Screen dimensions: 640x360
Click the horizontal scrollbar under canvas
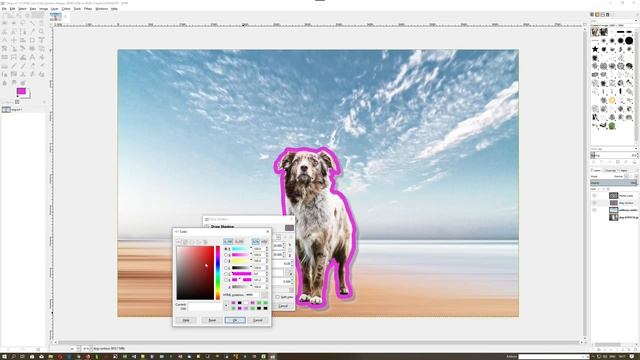pos(318,342)
